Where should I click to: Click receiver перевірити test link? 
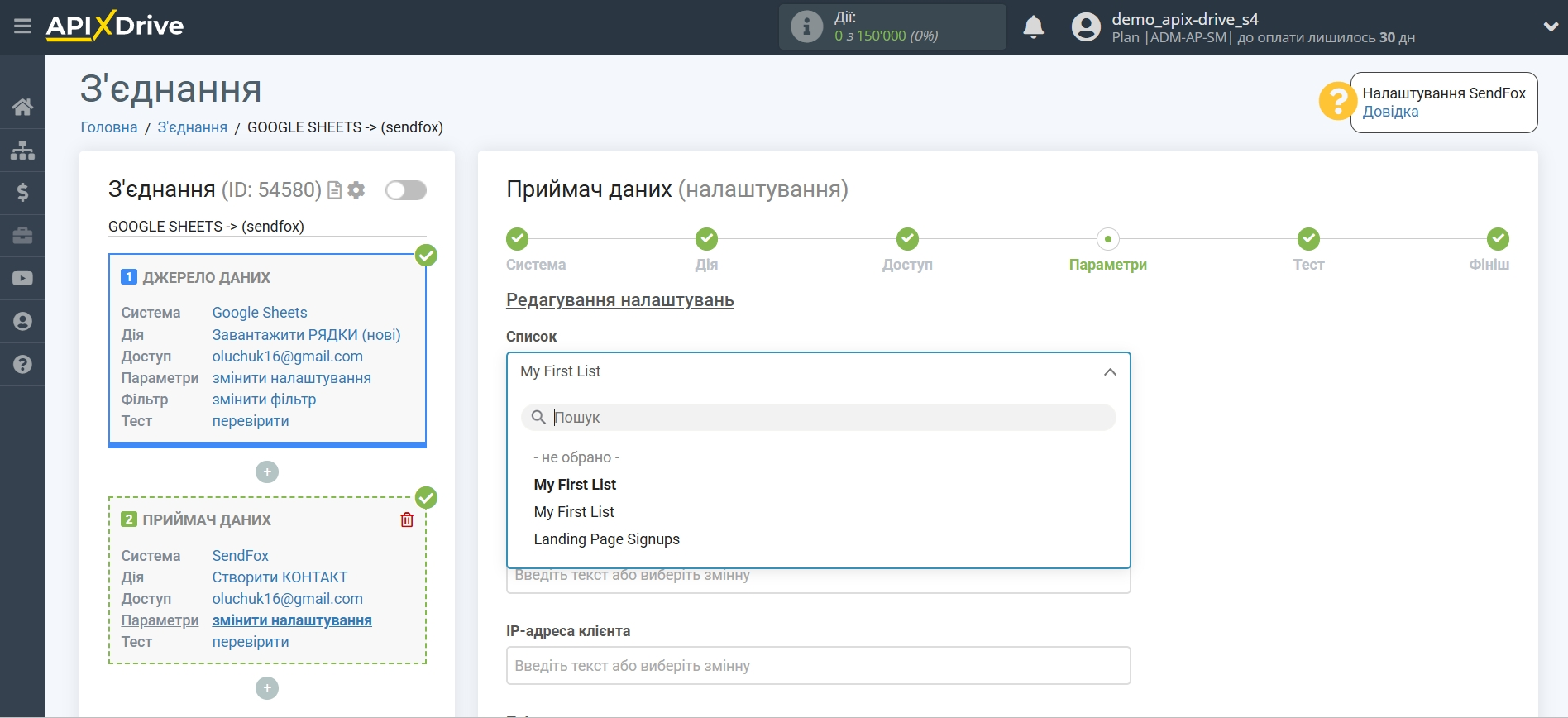(x=251, y=642)
